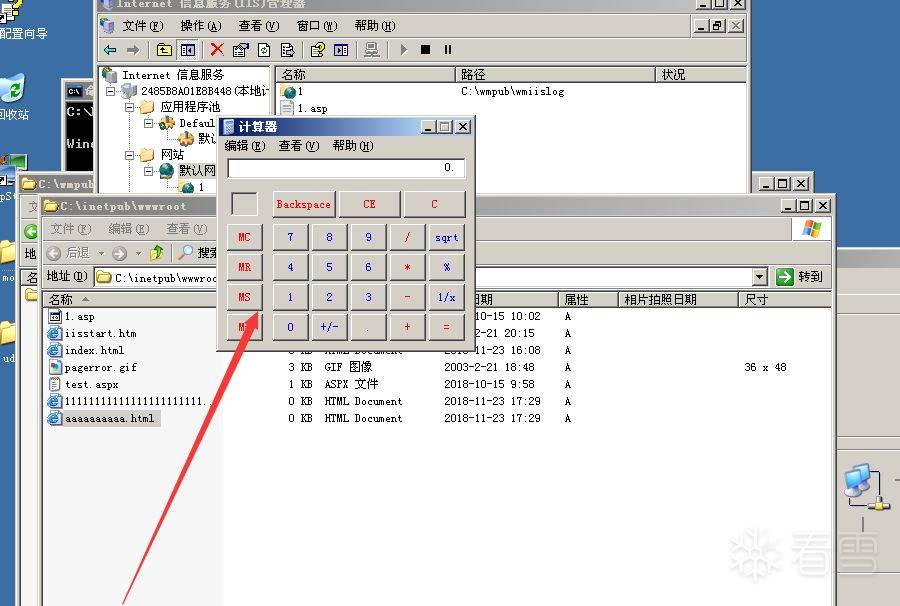This screenshot has width=900, height=606.
Task: Open View (查看) menu in Calculator
Action: (x=298, y=146)
